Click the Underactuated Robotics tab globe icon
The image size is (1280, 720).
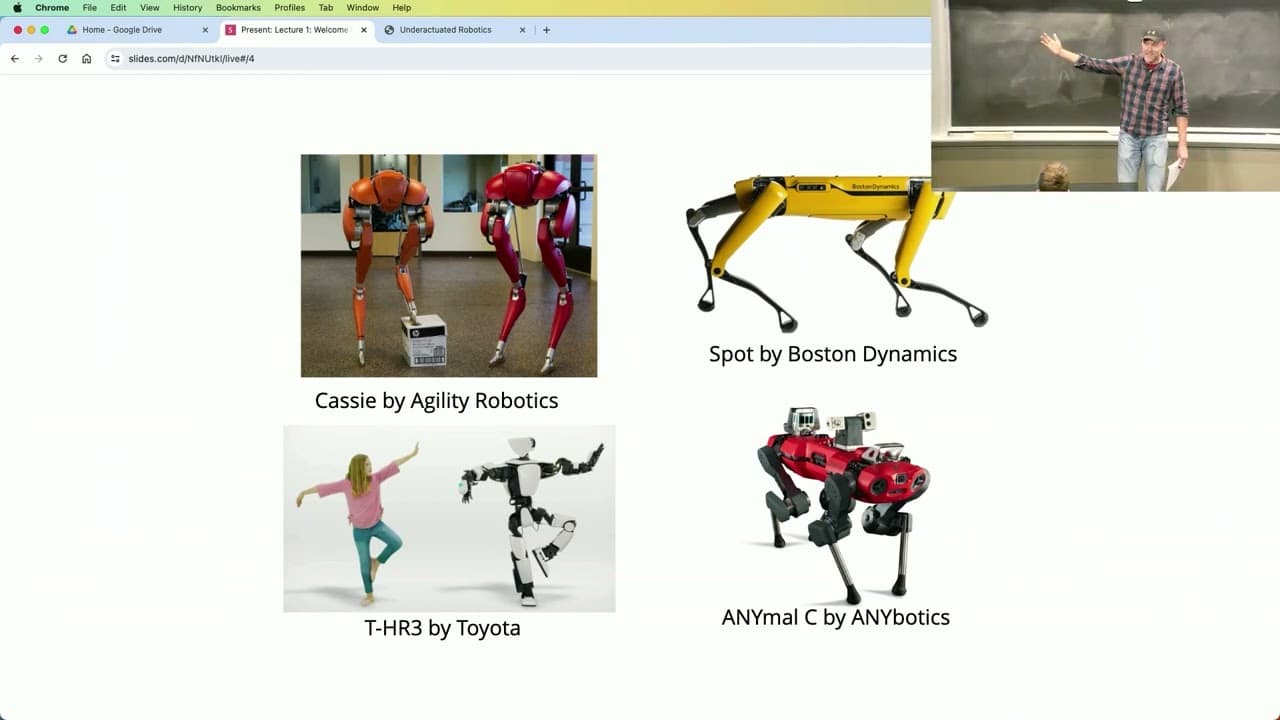[x=389, y=30]
